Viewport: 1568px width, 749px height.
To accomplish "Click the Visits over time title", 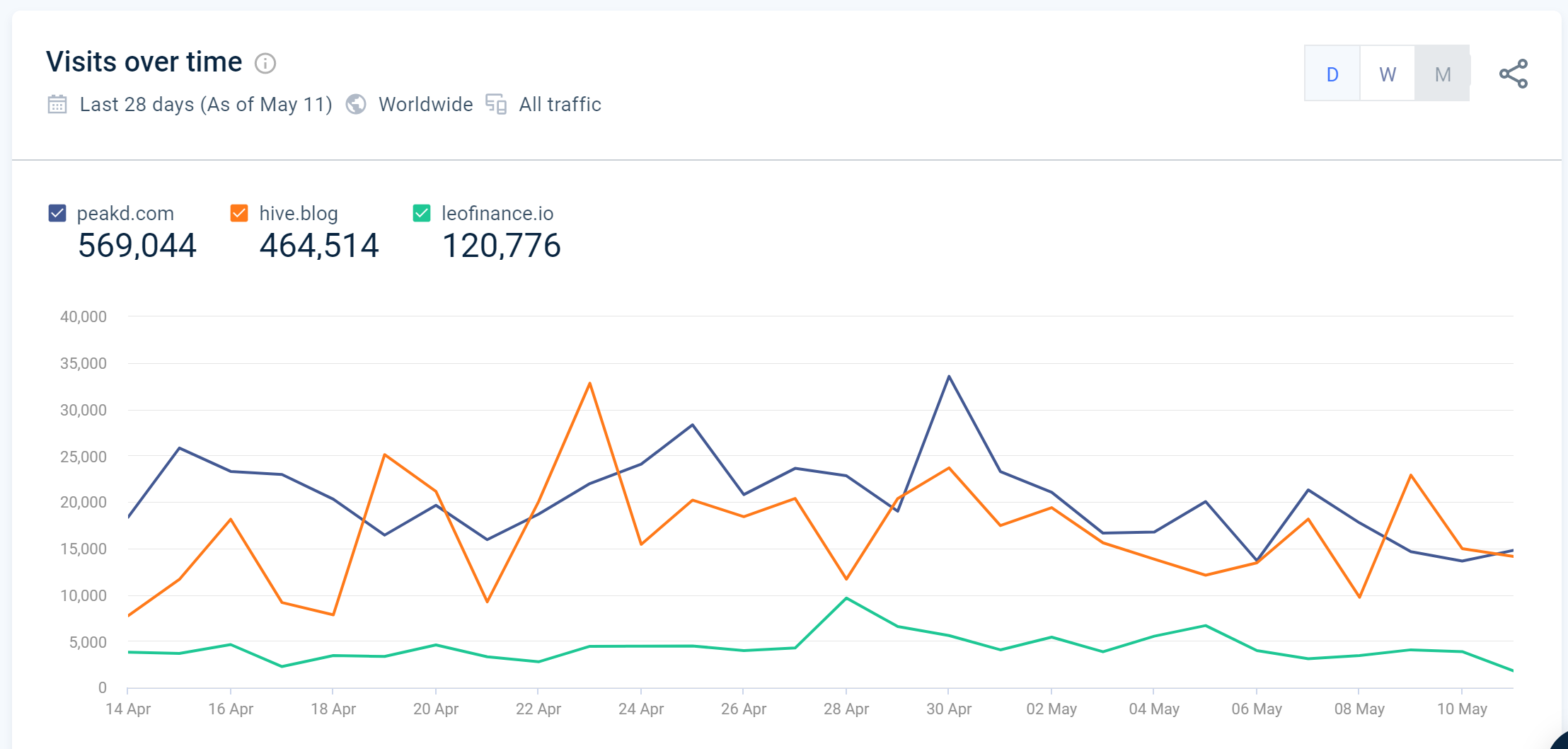I will pos(144,62).
